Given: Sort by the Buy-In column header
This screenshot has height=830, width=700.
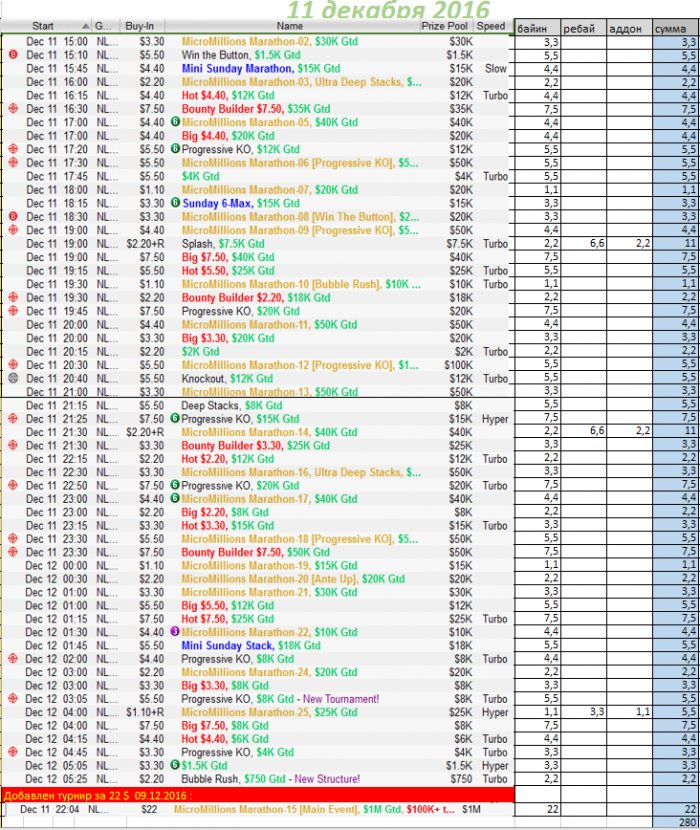Looking at the screenshot, I should tap(139, 26).
